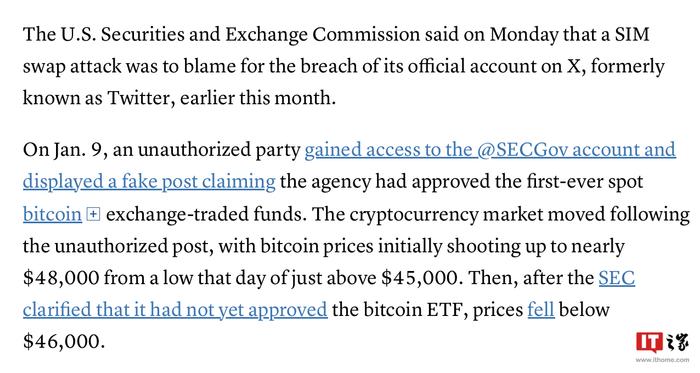Image resolution: width=700 pixels, height=373 pixels.
Task: Click the words "Exchange Commission" in the first line
Action: click(x=322, y=35)
